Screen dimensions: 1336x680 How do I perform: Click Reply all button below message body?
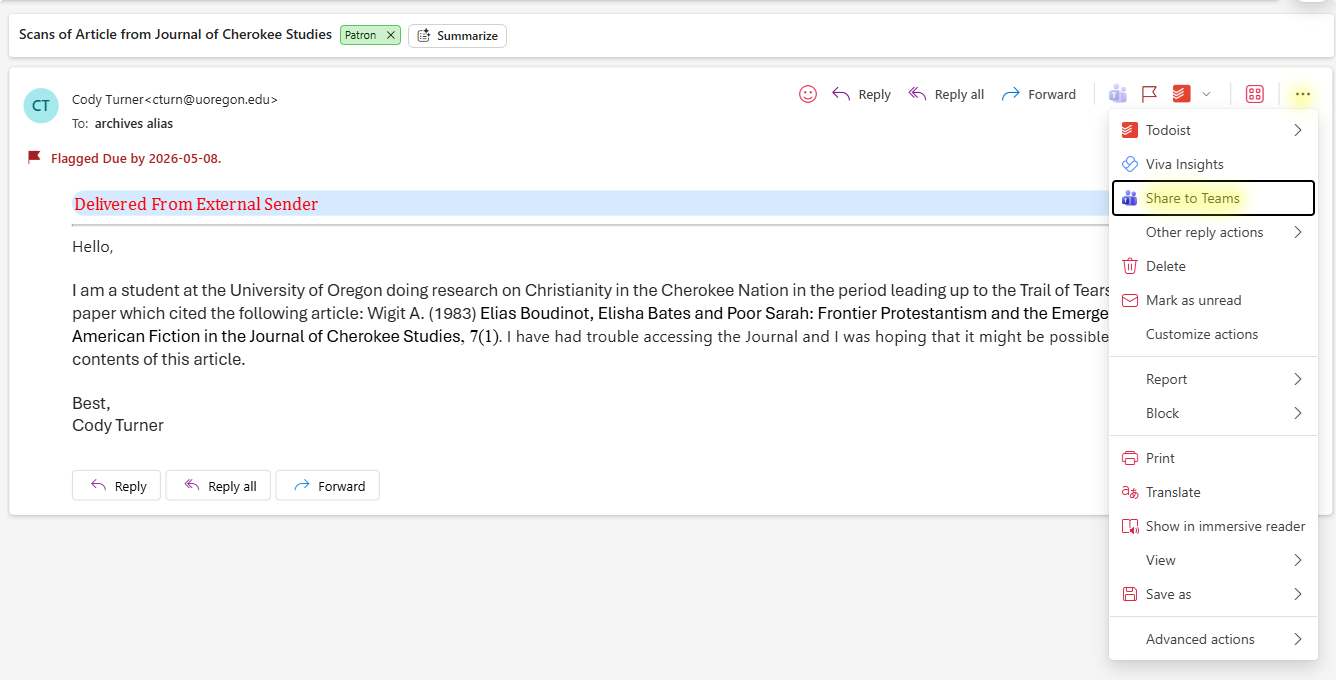(x=218, y=486)
